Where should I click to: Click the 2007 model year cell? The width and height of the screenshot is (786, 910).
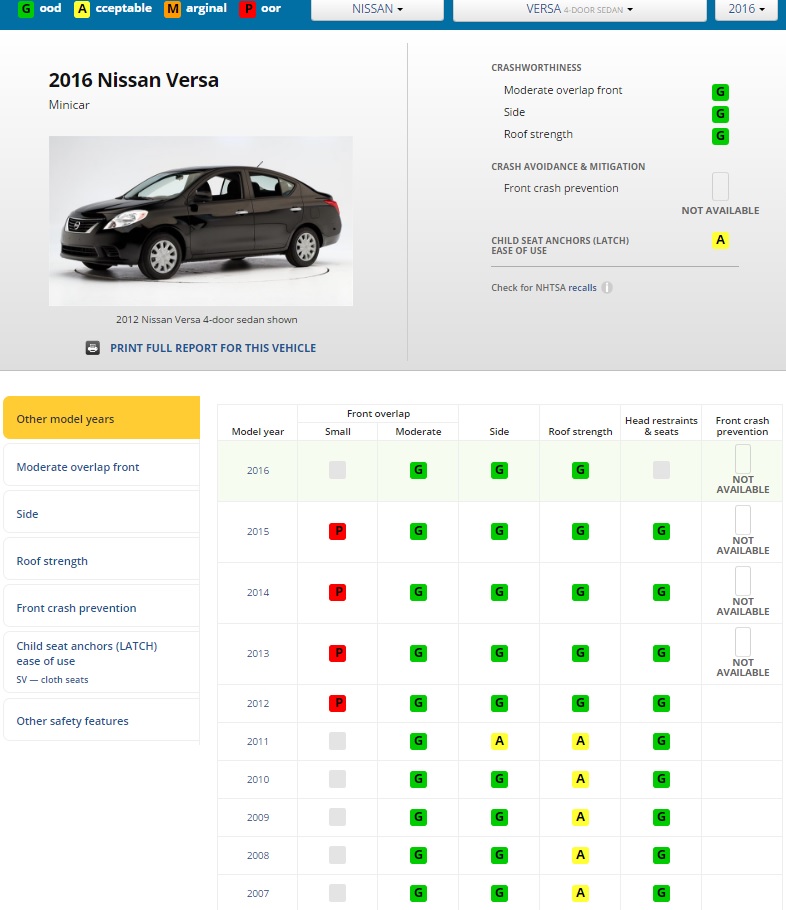(x=258, y=893)
